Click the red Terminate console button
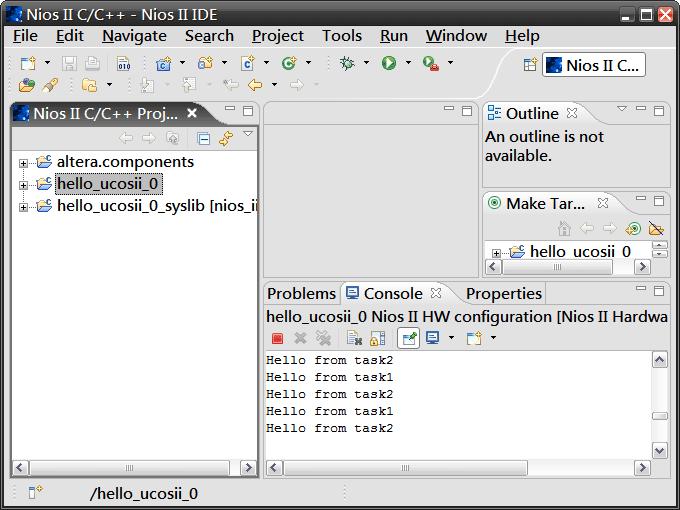 click(277, 338)
